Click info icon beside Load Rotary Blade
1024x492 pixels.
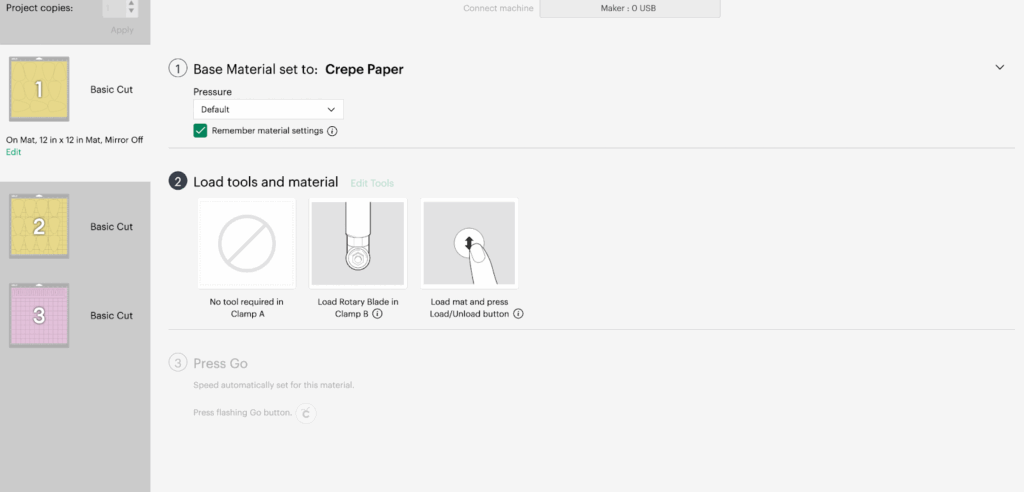pyautogui.click(x=379, y=313)
